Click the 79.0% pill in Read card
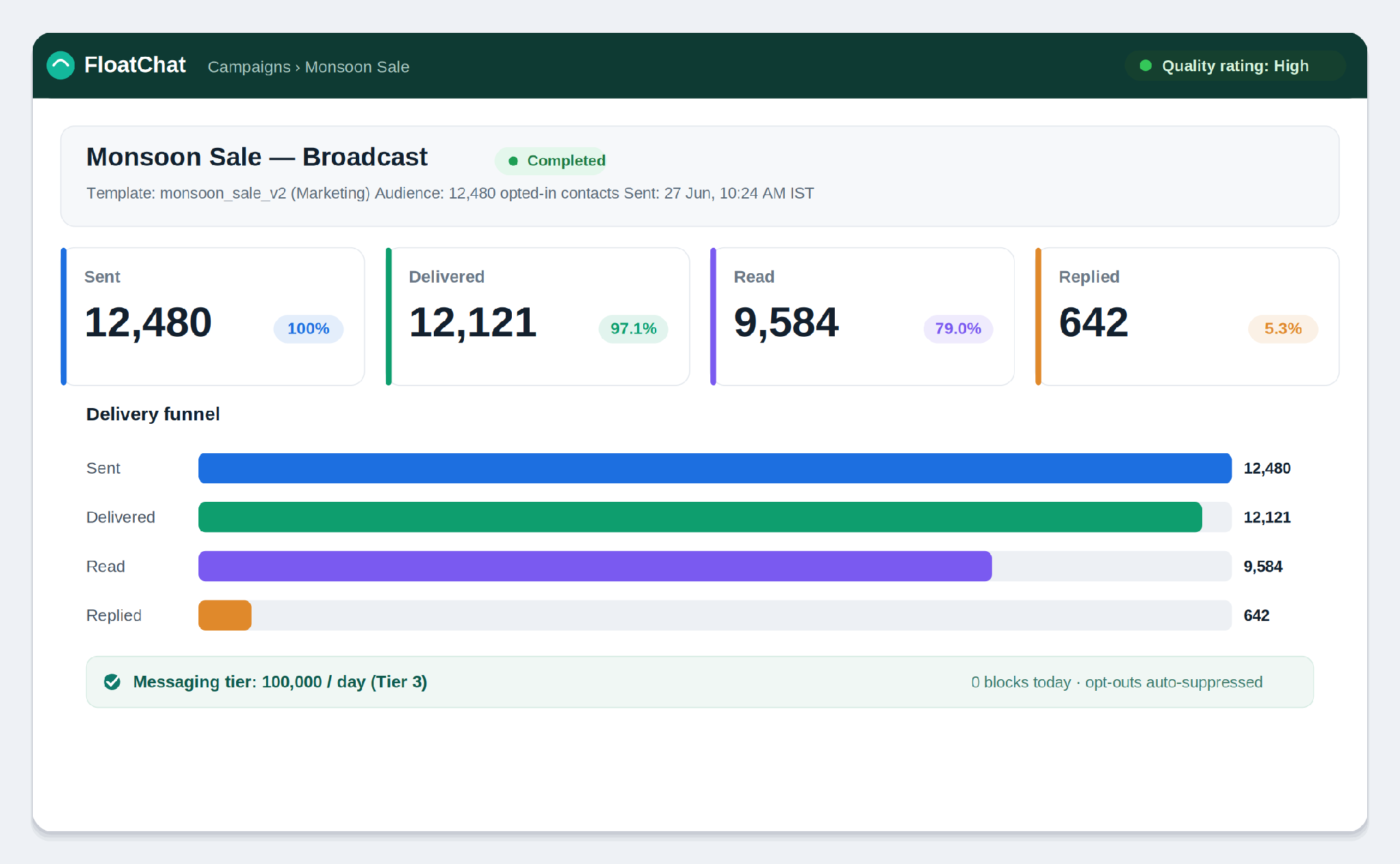1400x864 pixels. pos(958,329)
